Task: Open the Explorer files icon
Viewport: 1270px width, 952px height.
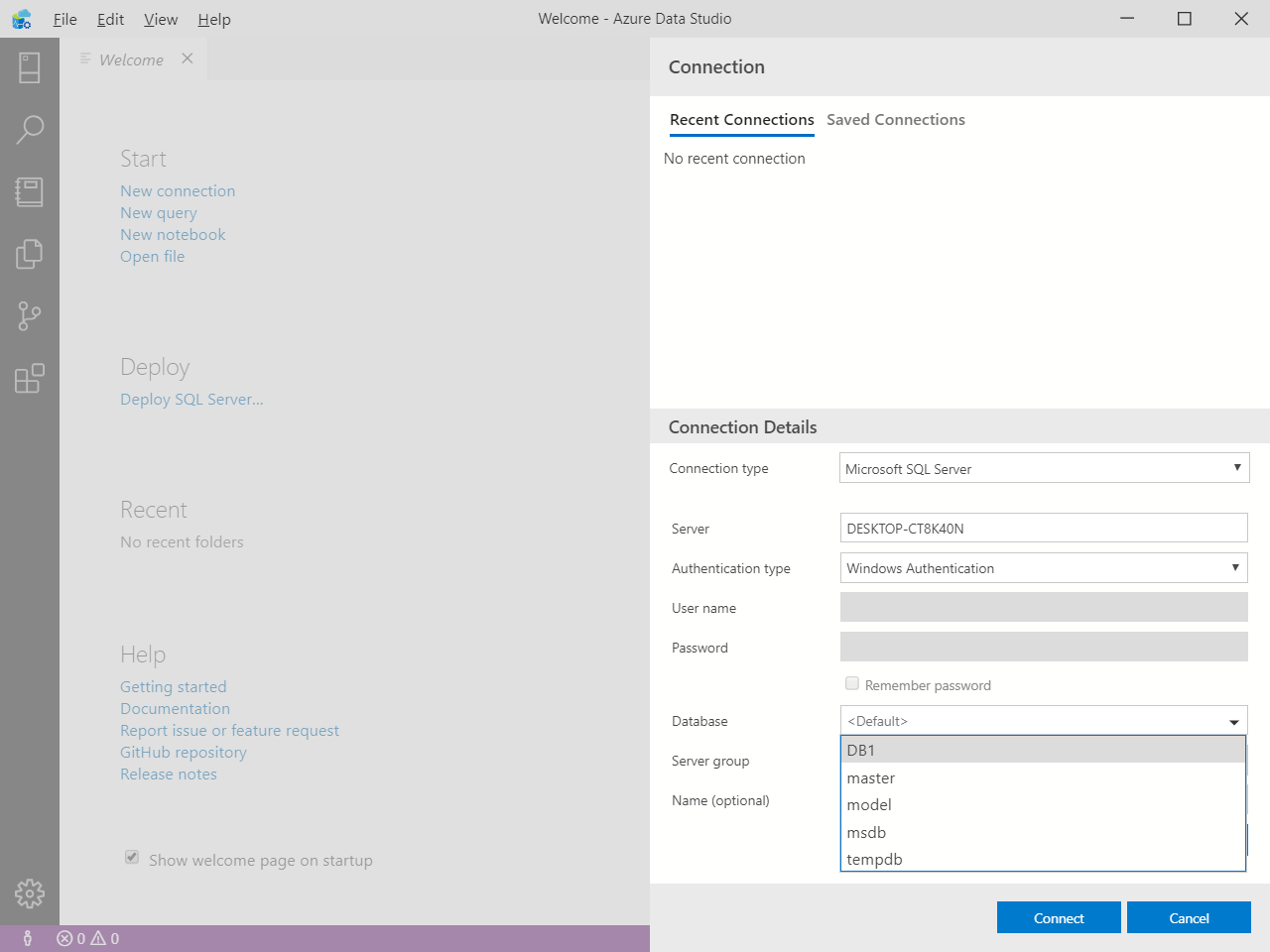Action: [x=30, y=254]
